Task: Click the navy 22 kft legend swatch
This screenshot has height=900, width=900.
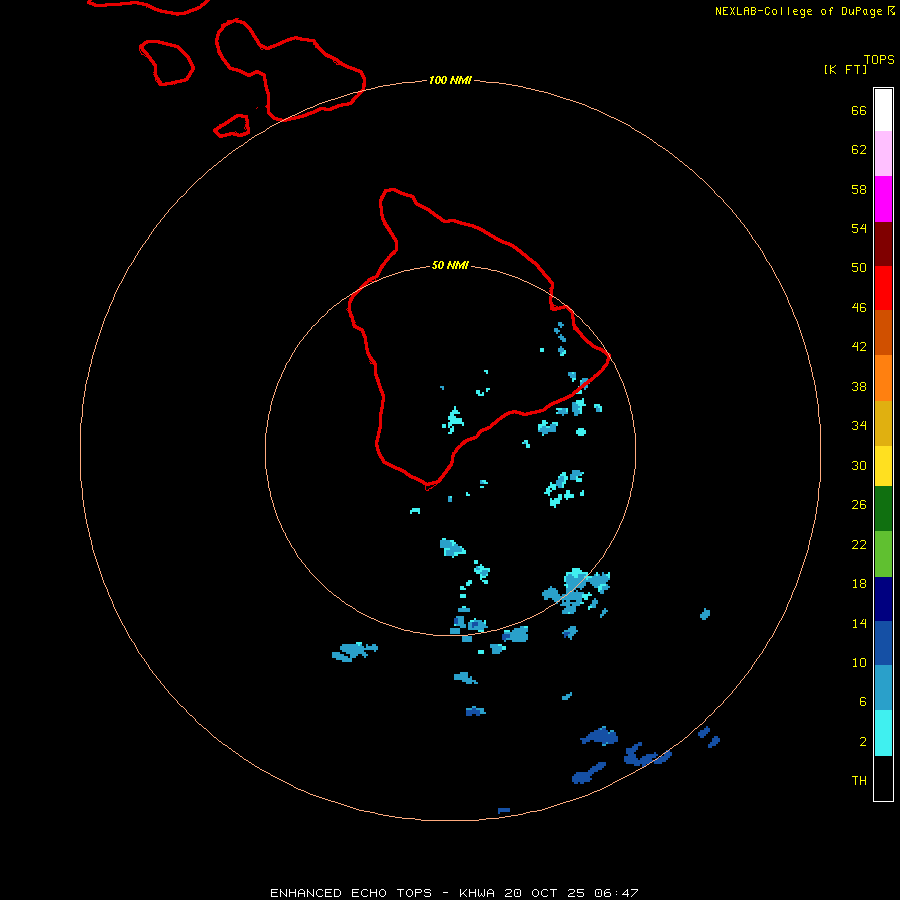Action: click(x=883, y=599)
